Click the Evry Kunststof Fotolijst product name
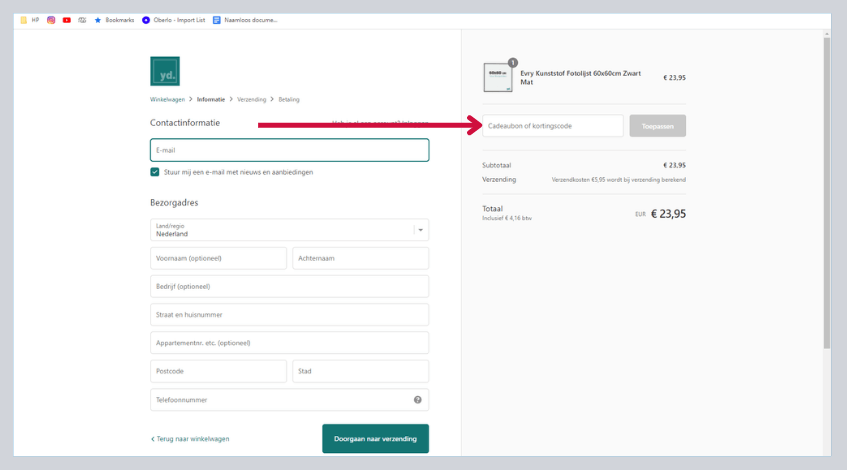Image resolution: width=847 pixels, height=470 pixels. point(581,78)
